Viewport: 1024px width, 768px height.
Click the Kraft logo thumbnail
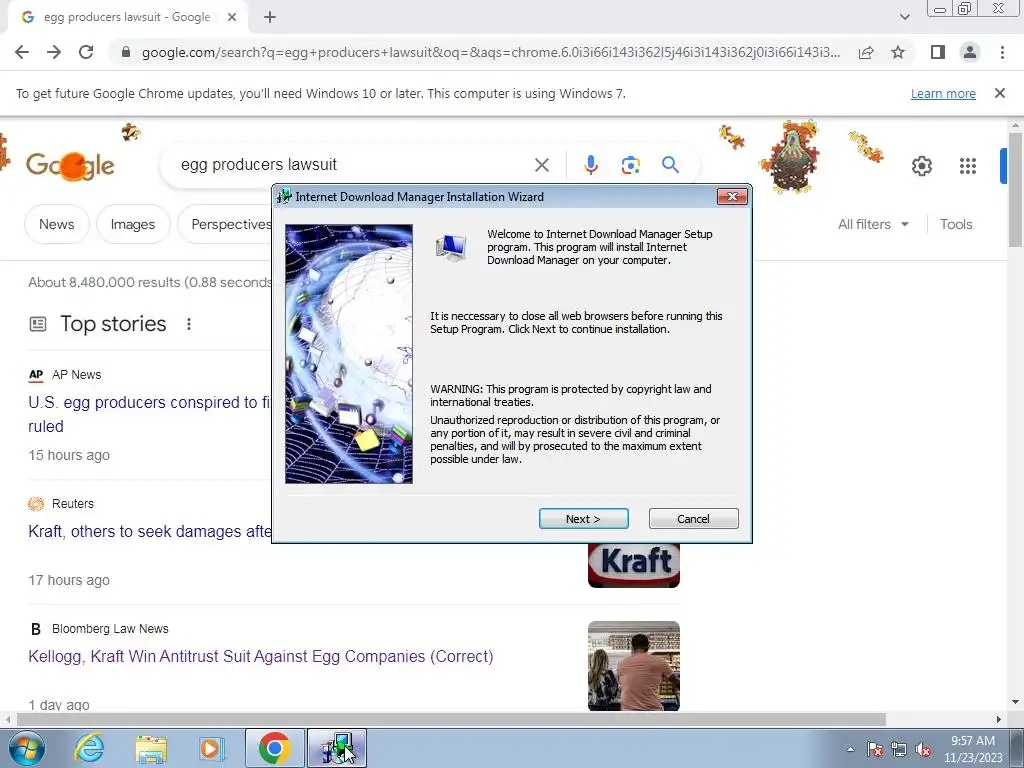click(x=633, y=565)
